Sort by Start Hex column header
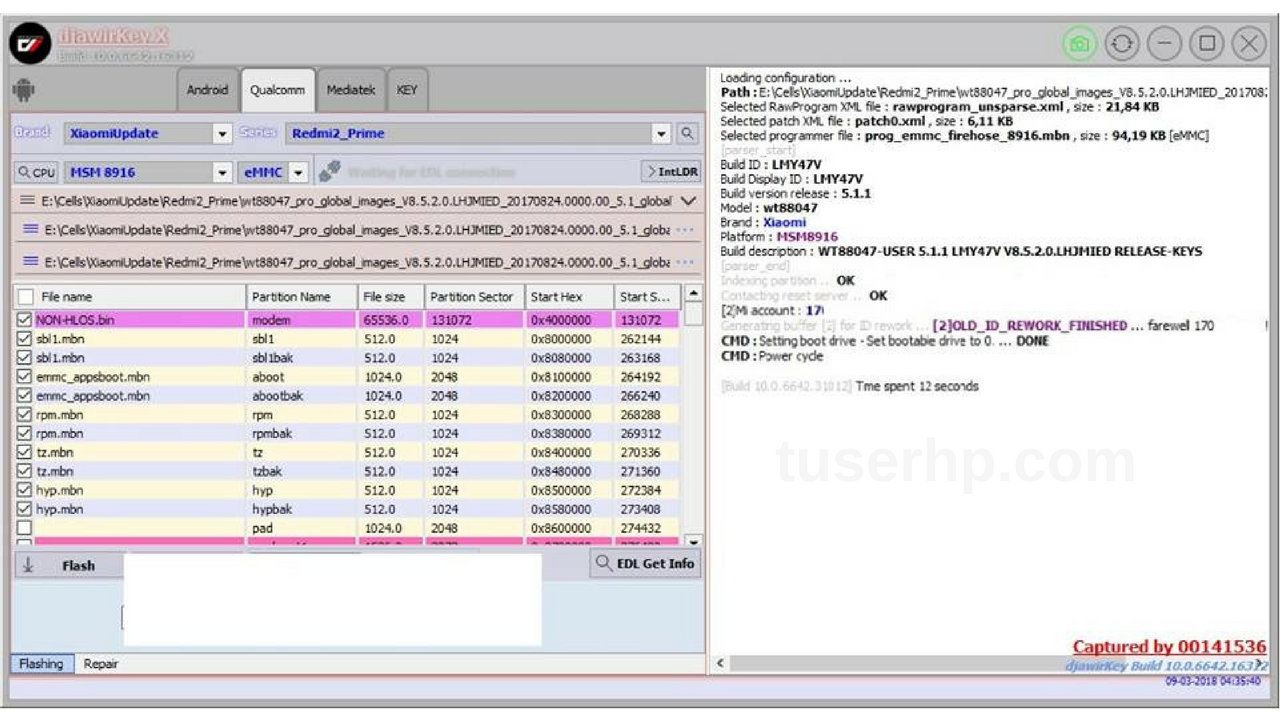Viewport: 1280px width, 720px height. (x=568, y=297)
